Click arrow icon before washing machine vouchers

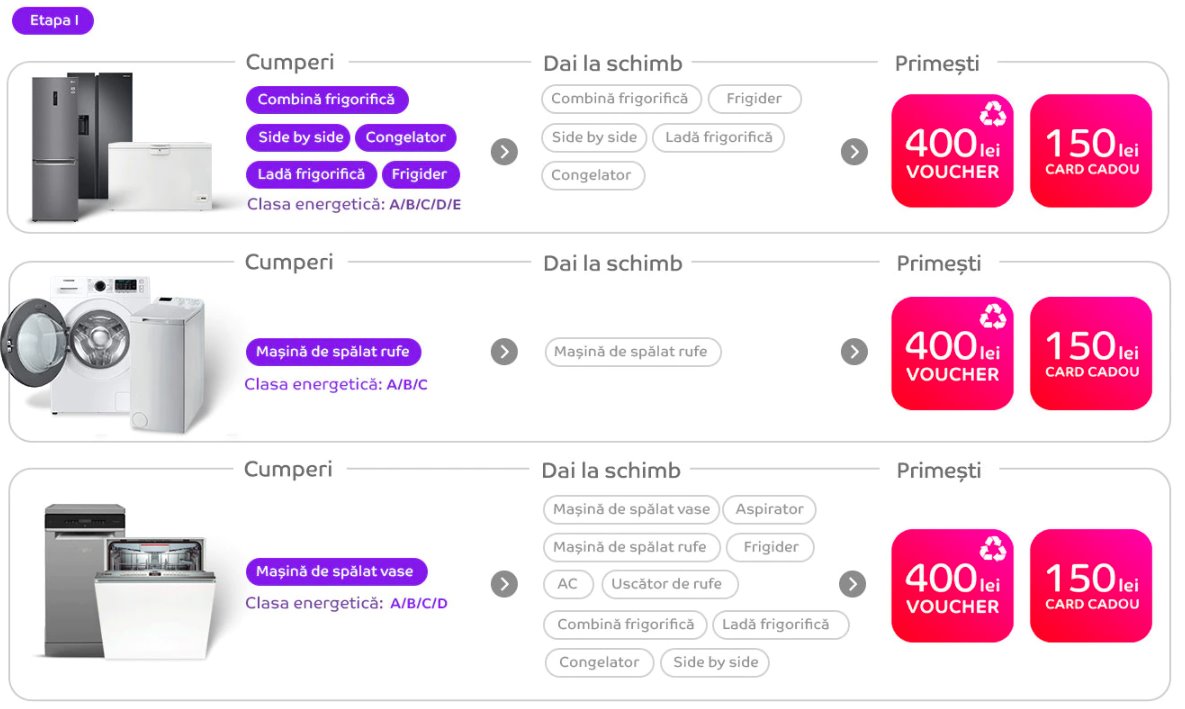(854, 351)
